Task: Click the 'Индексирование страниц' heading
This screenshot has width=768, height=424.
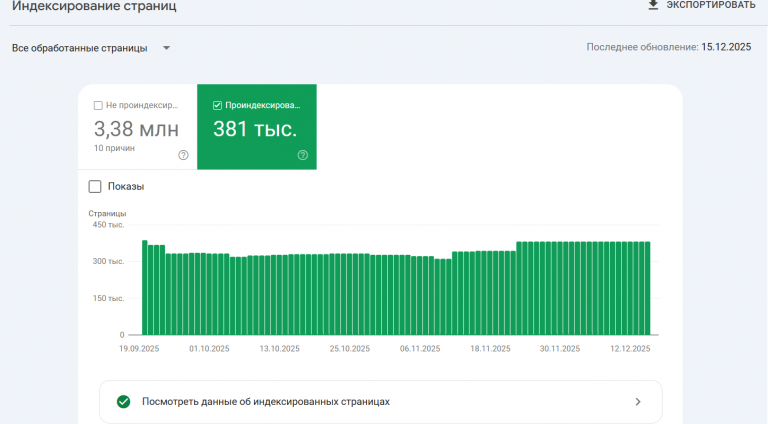Action: pos(94,6)
